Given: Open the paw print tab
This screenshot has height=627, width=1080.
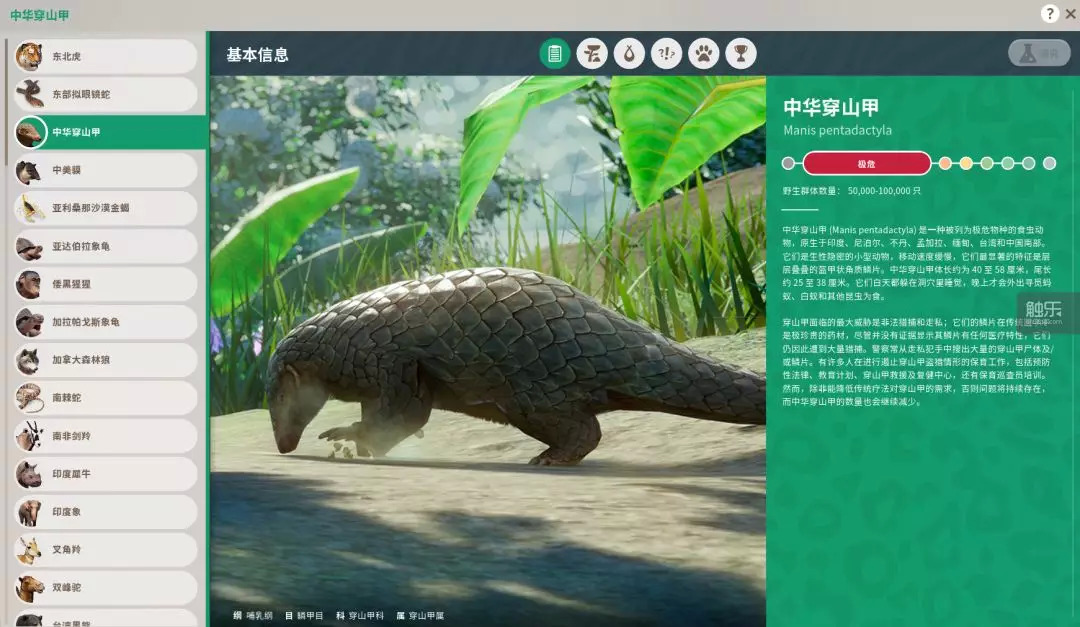Looking at the screenshot, I should tap(704, 54).
